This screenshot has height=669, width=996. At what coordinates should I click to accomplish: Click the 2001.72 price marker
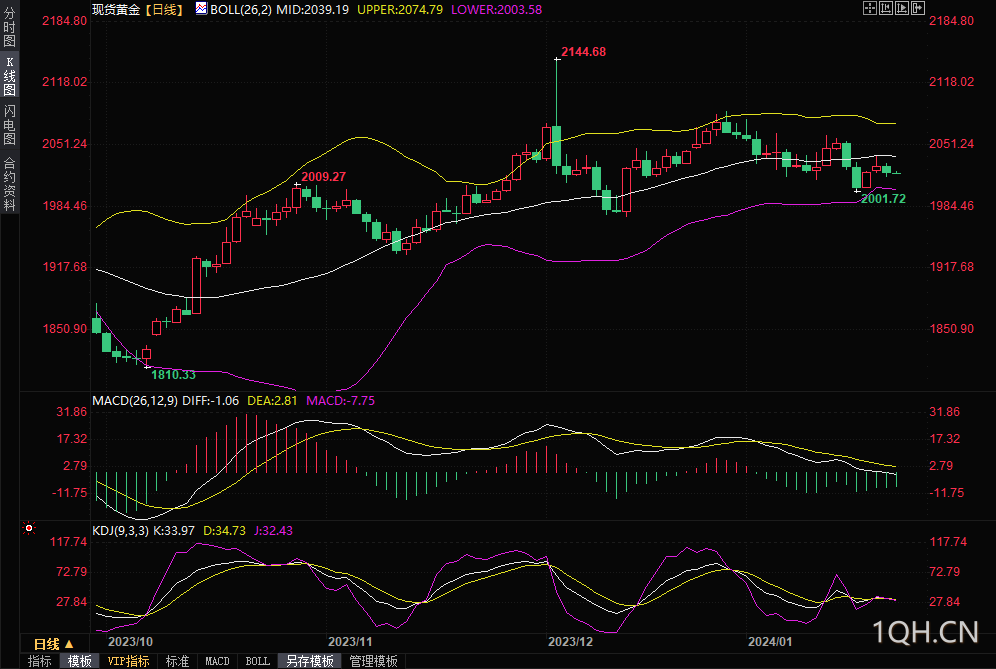pyautogui.click(x=883, y=198)
